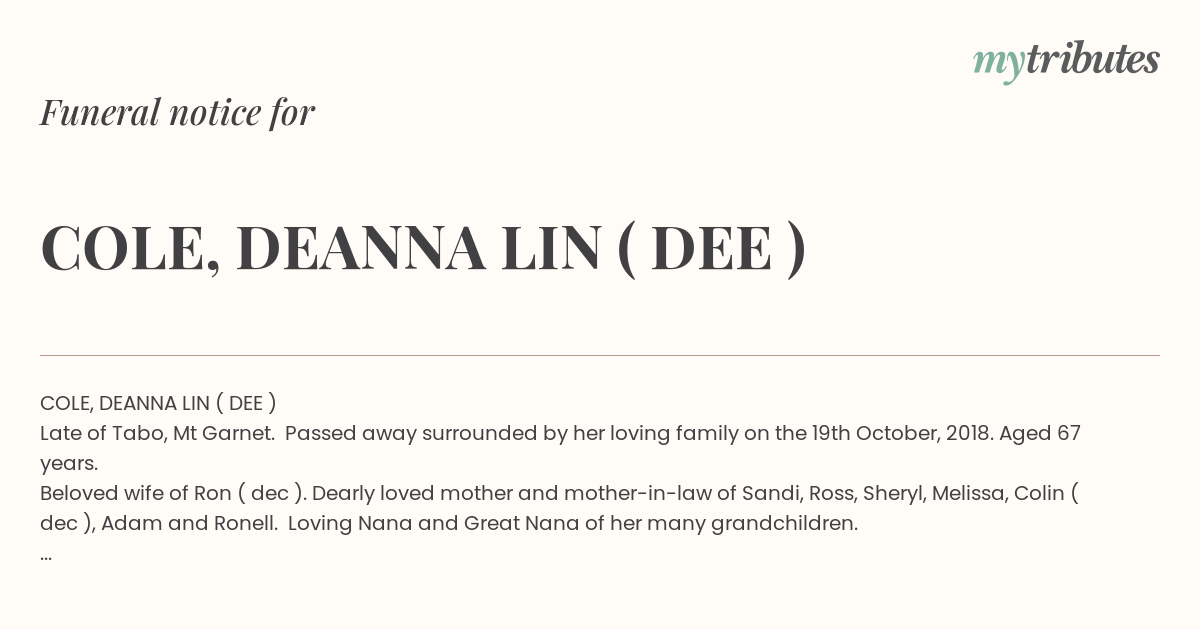Image resolution: width=1200 pixels, height=630 pixels.
Task: Click the dark "tributes" part of the logo
Action: [x=1092, y=59]
